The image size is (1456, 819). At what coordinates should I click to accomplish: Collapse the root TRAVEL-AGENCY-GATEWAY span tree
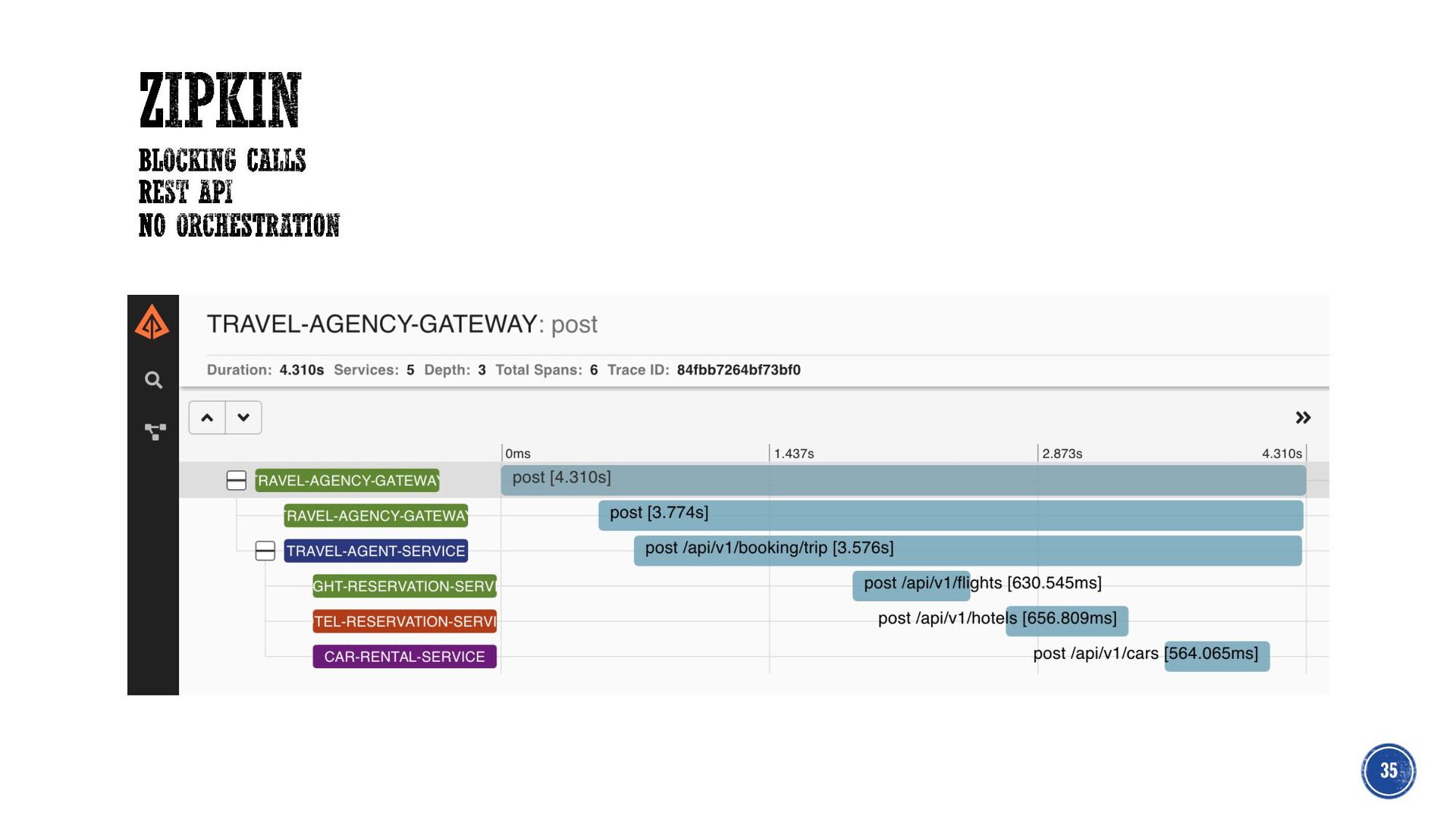[237, 480]
